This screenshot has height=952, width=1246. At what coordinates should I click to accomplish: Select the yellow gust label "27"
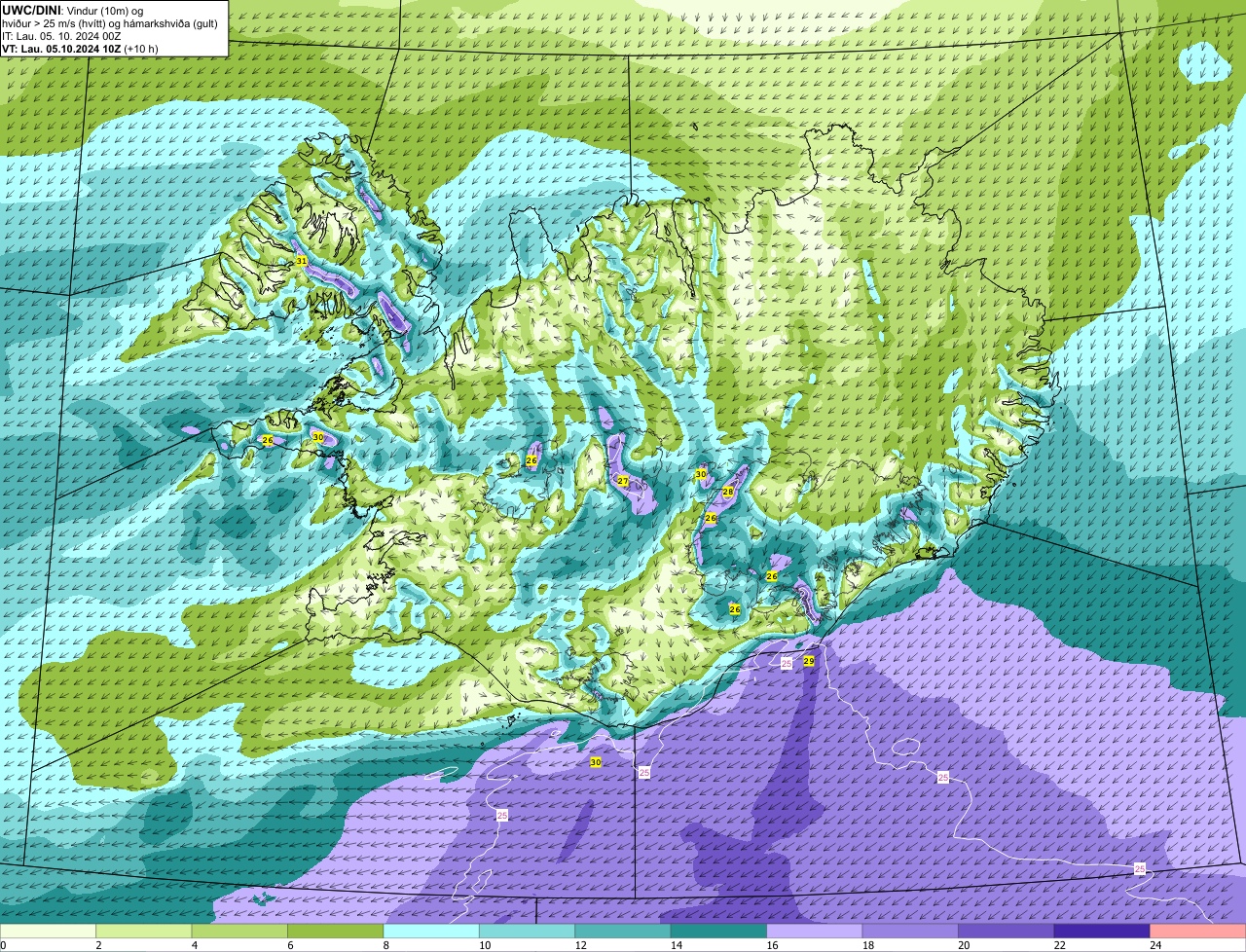(623, 481)
